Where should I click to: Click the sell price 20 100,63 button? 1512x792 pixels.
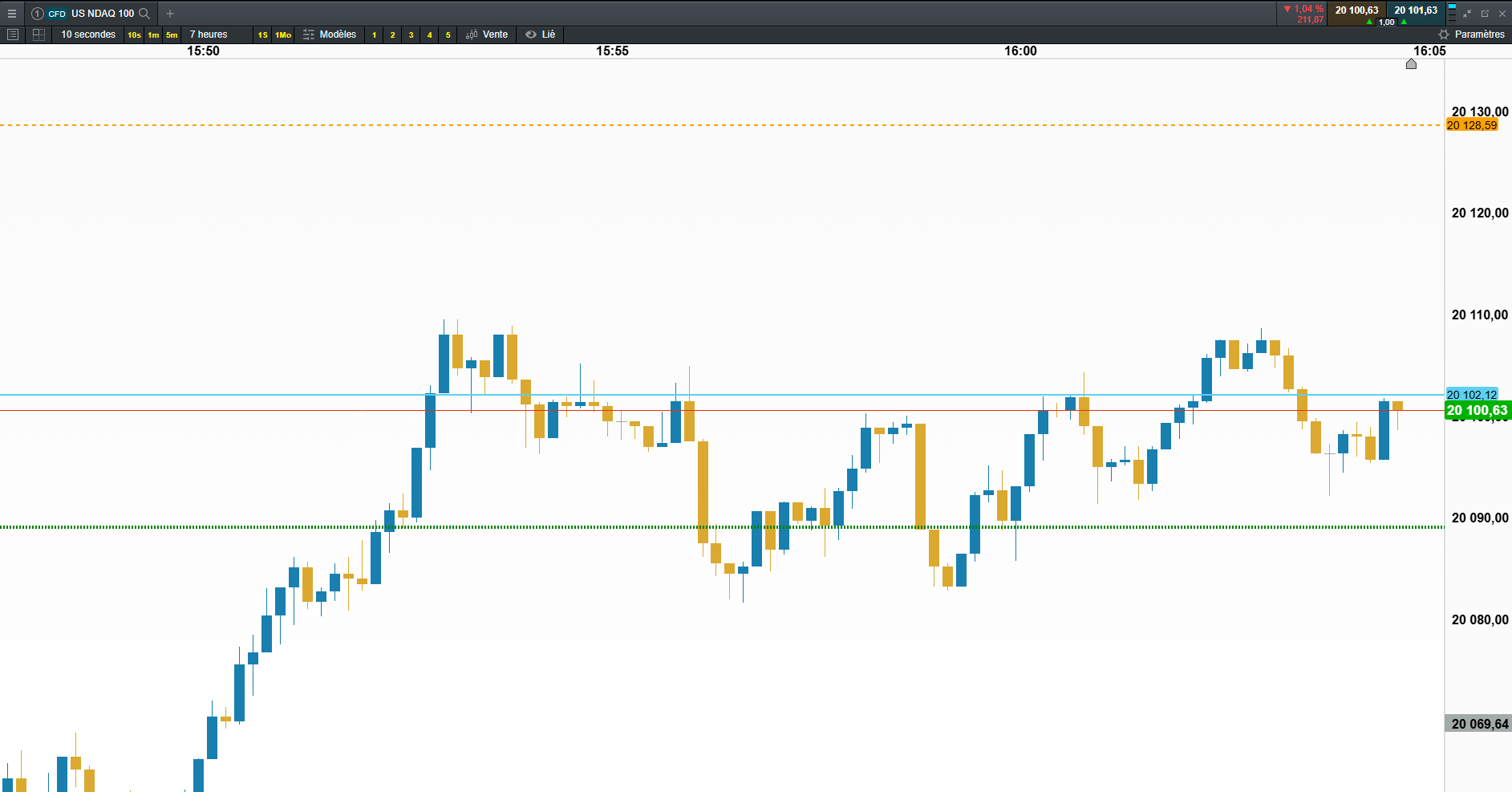[1356, 10]
